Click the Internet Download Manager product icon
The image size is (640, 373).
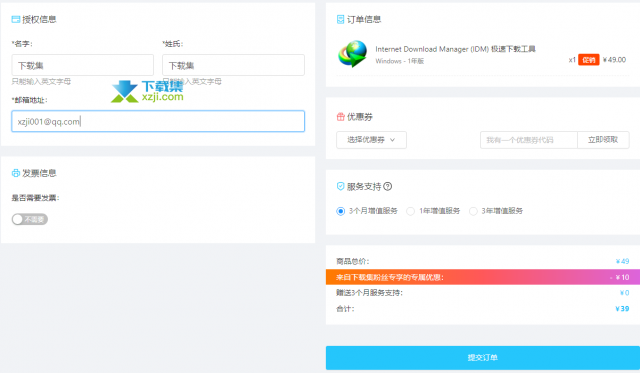352,54
